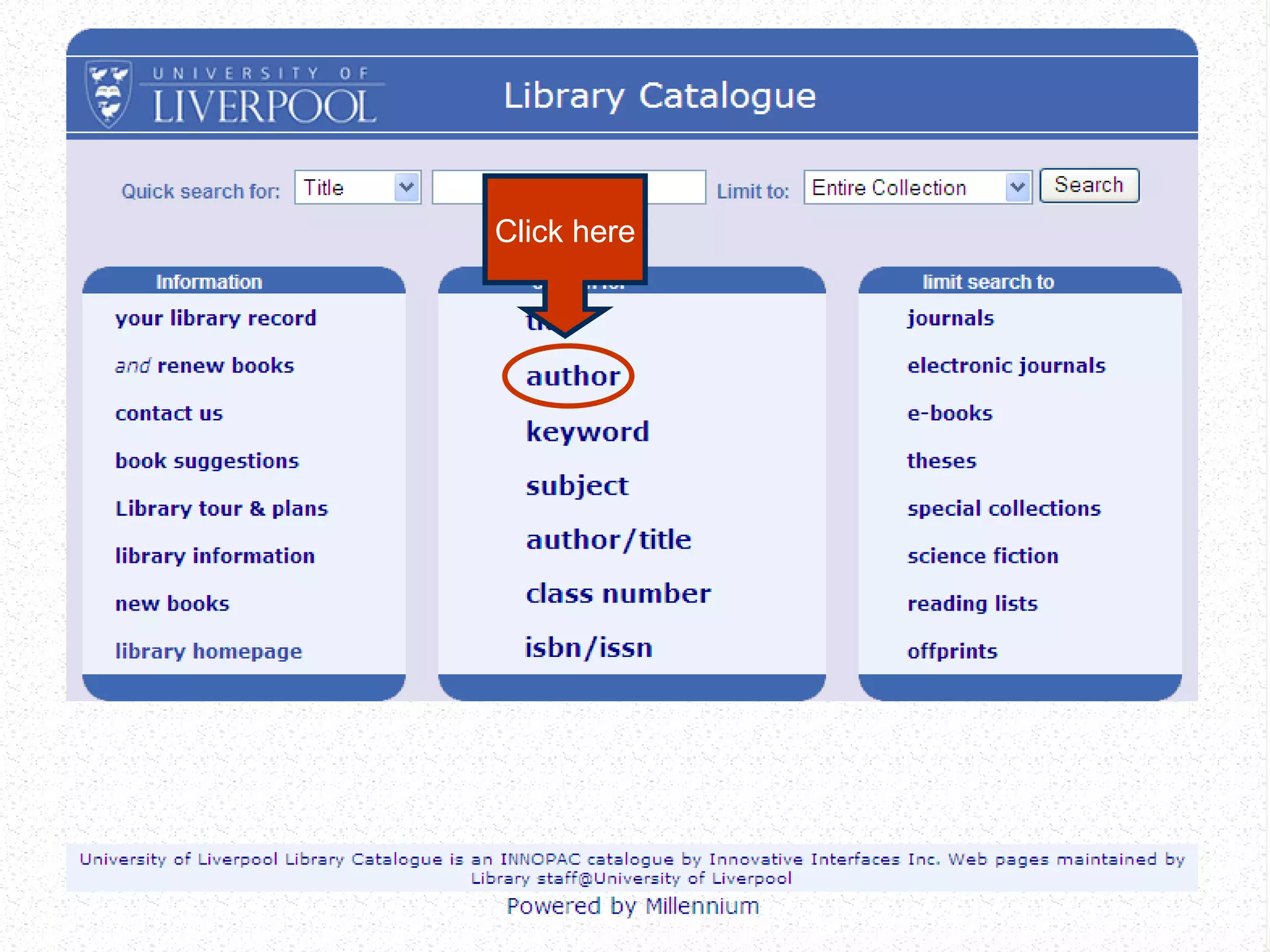Go to class number search

click(x=618, y=594)
